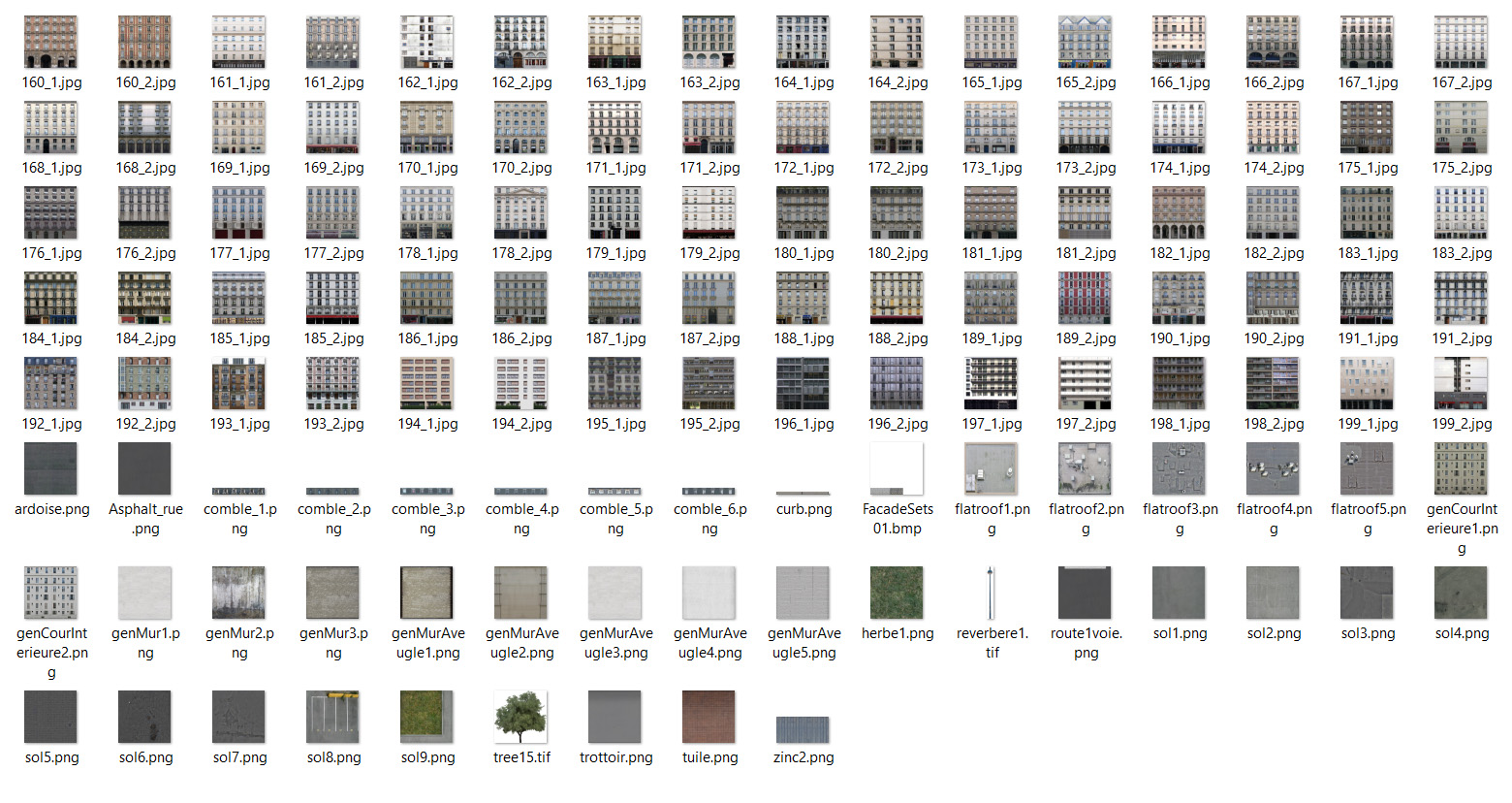Choose the sol9.png grass tile
Viewport: 1512px width, 803px height.
pos(426,717)
